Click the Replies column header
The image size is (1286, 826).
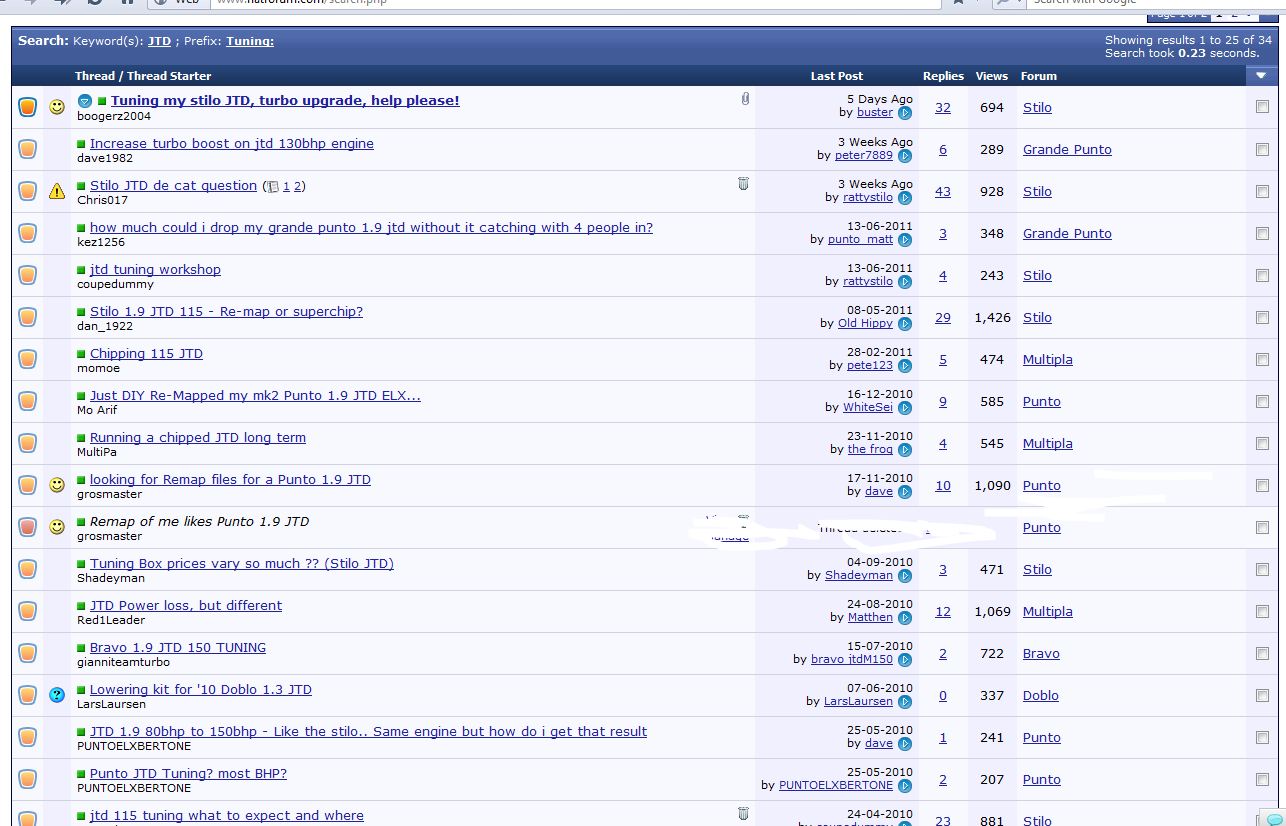[x=943, y=76]
